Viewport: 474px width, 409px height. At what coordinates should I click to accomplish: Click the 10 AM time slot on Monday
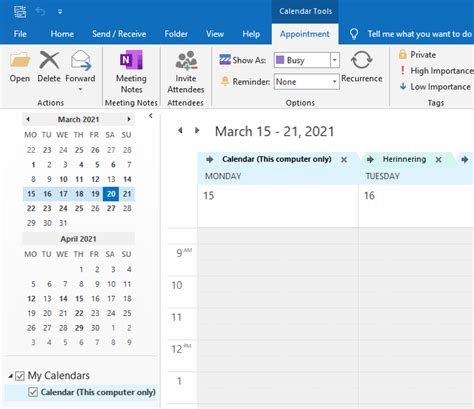point(278,292)
